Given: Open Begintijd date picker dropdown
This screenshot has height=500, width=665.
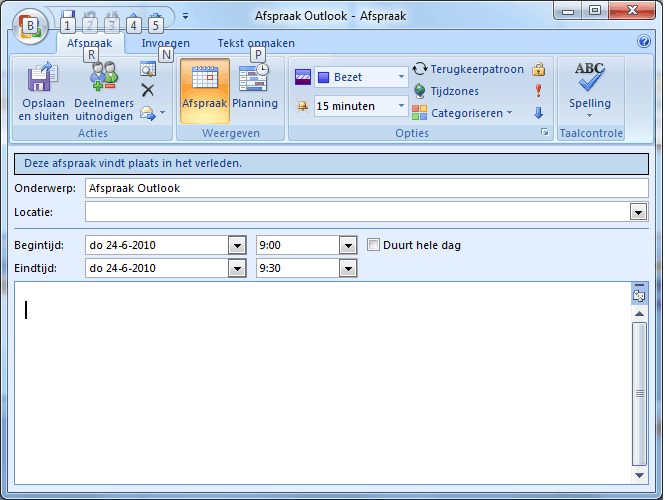Looking at the screenshot, I should 238,245.
